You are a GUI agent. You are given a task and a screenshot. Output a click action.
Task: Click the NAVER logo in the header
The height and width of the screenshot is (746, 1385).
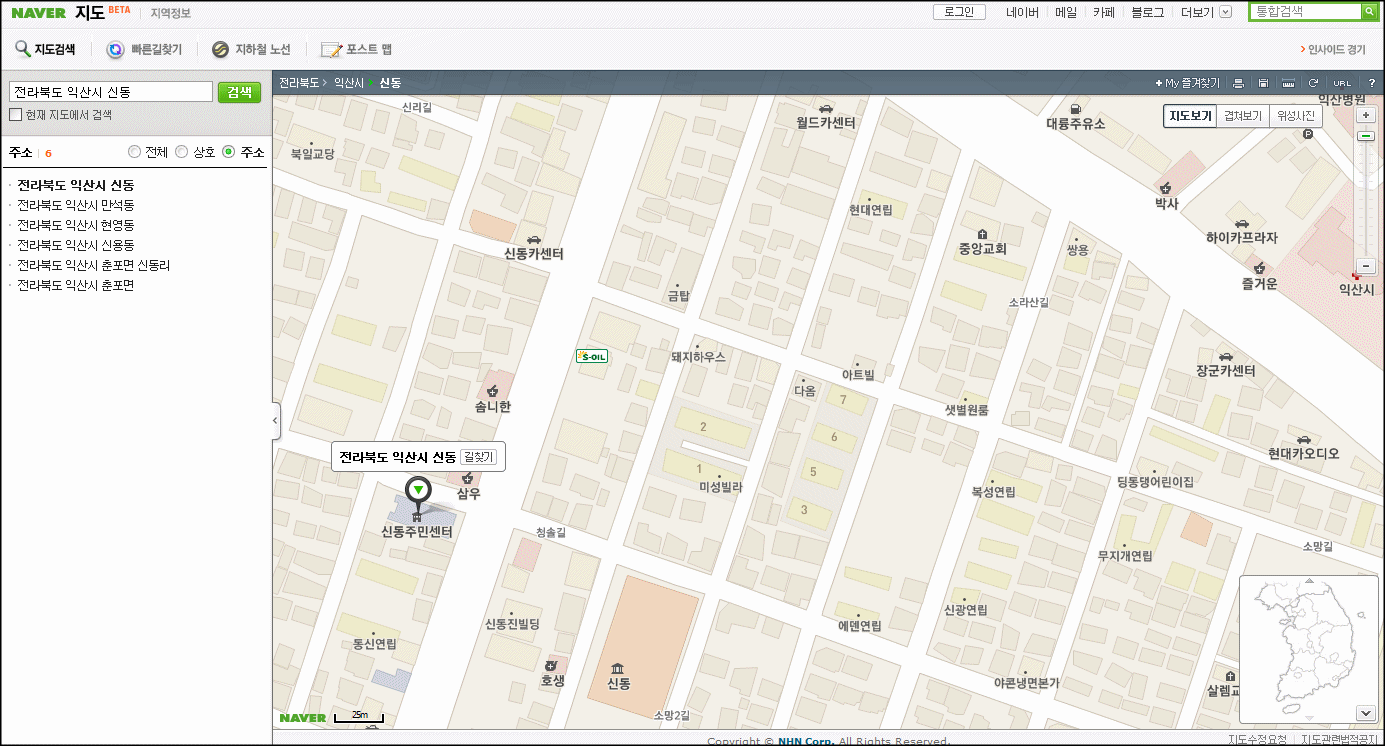coord(39,13)
